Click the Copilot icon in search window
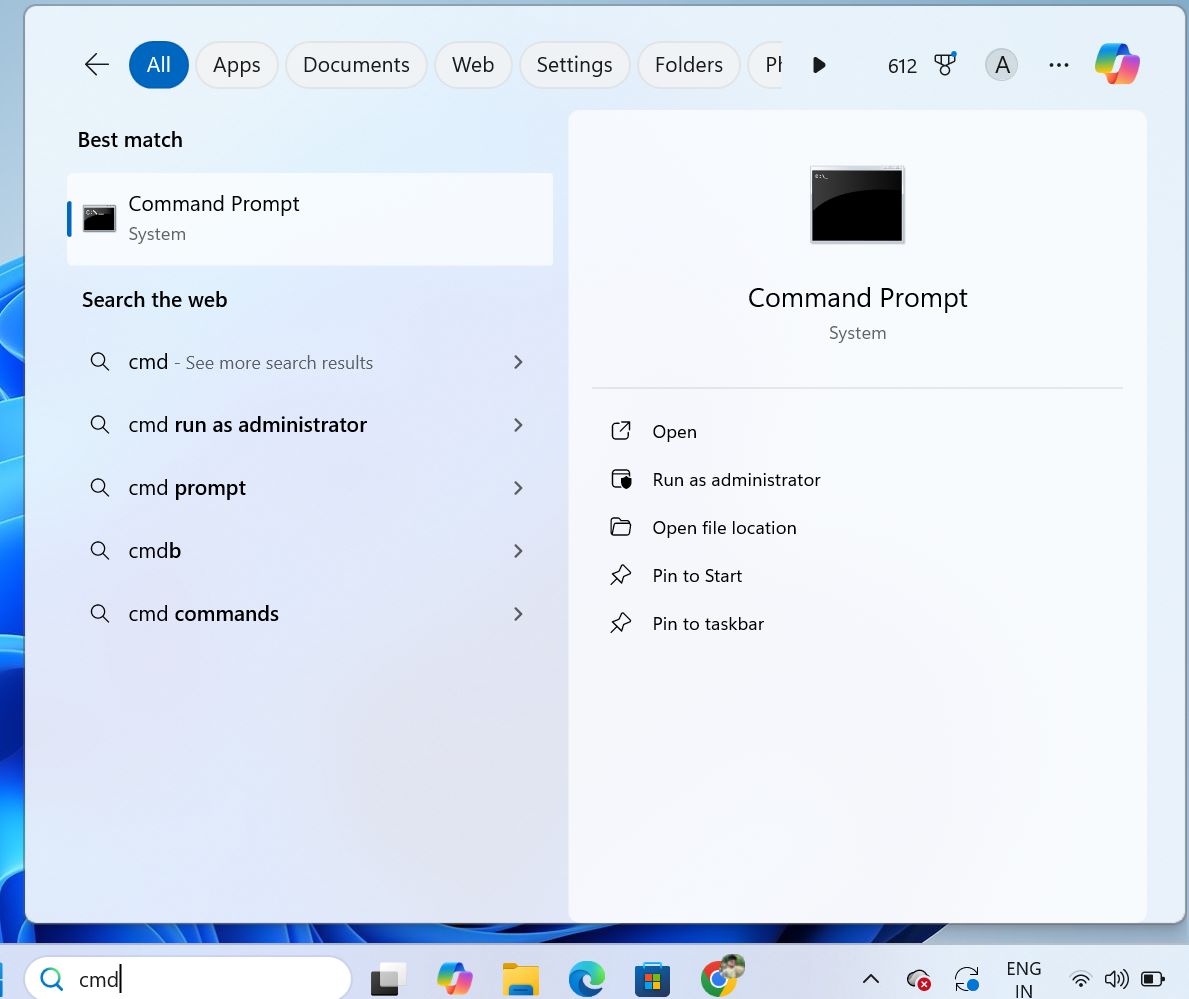The image size is (1189, 999). coord(1117,64)
